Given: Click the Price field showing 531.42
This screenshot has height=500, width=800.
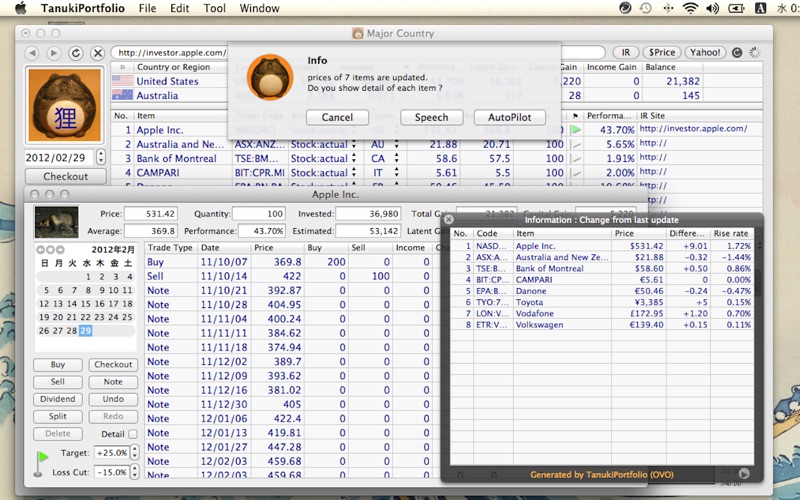Looking at the screenshot, I should (151, 214).
